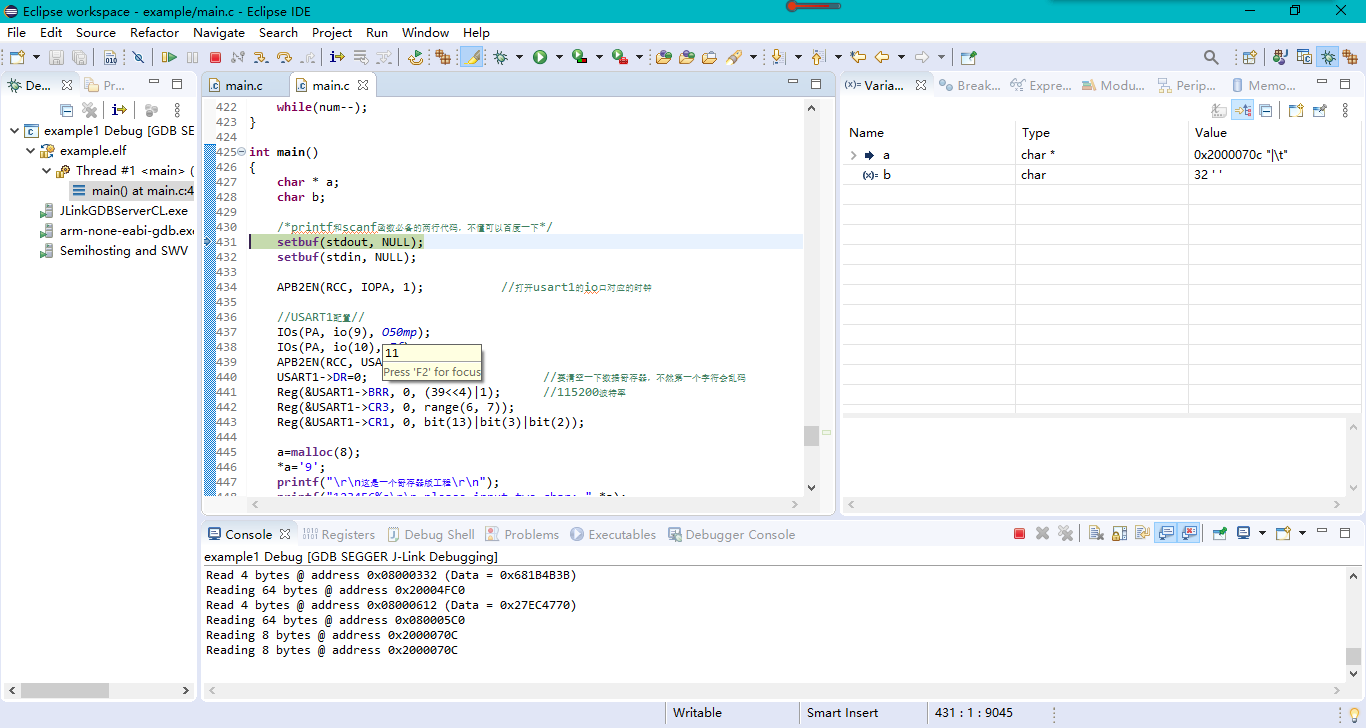The width and height of the screenshot is (1366, 728).
Task: Toggle Show Logical Structure in Variables view
Action: [x=1242, y=110]
